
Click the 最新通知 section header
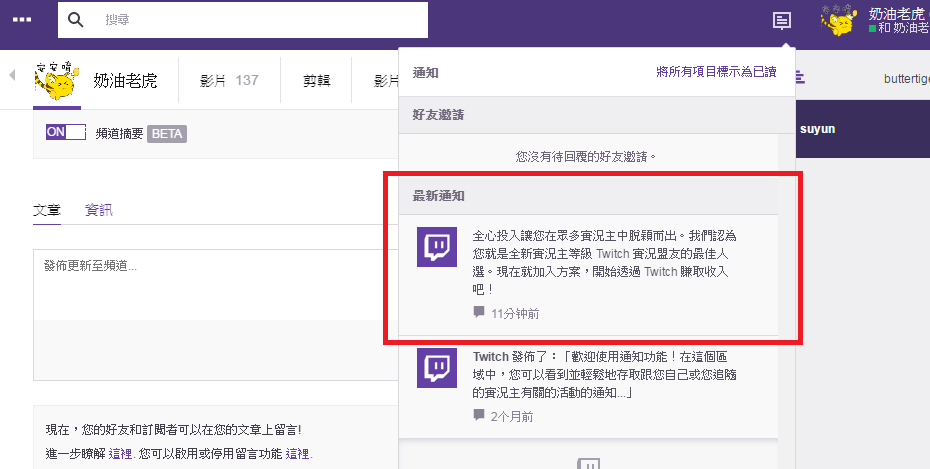coord(588,196)
